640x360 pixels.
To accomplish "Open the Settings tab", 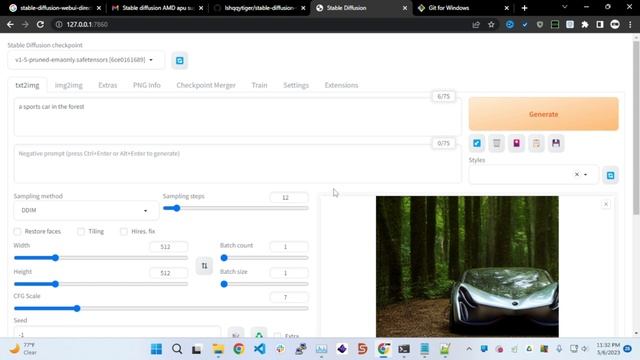I will (x=296, y=85).
